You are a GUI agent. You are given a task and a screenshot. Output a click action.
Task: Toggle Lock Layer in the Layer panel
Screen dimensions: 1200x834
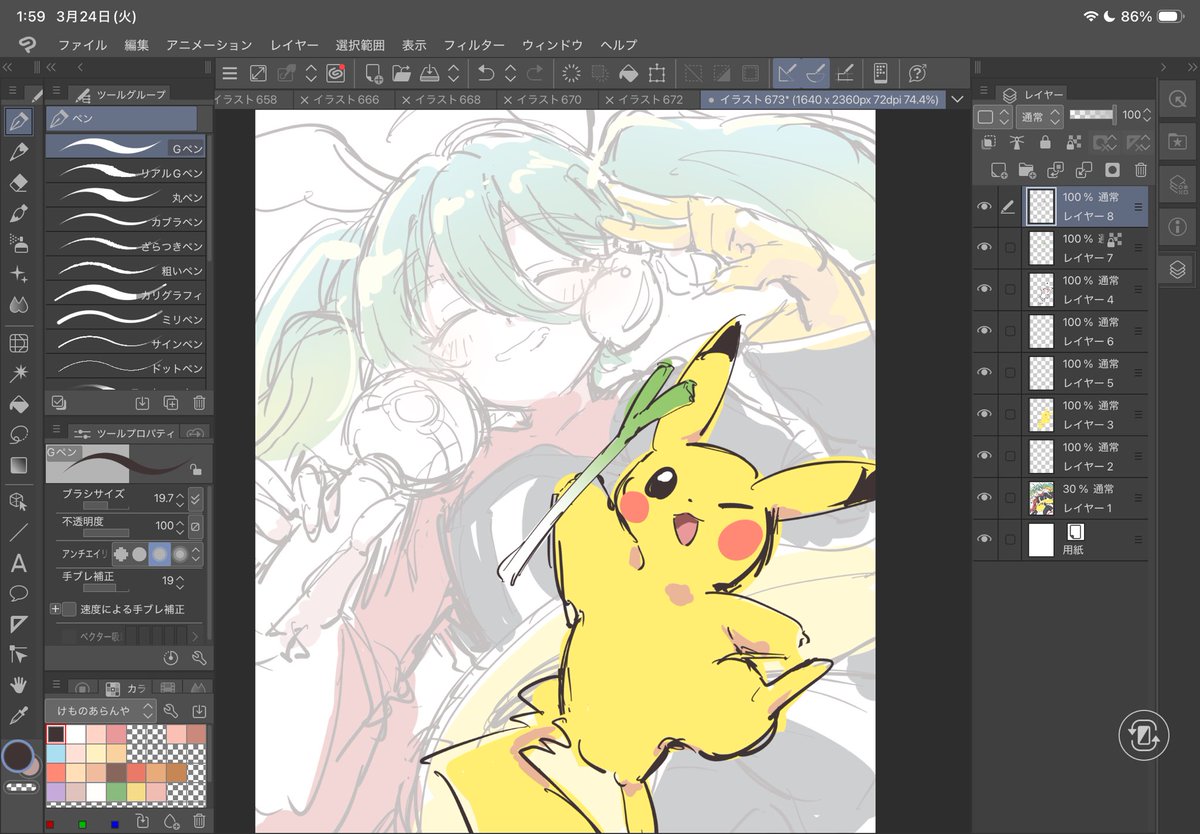[x=1045, y=143]
